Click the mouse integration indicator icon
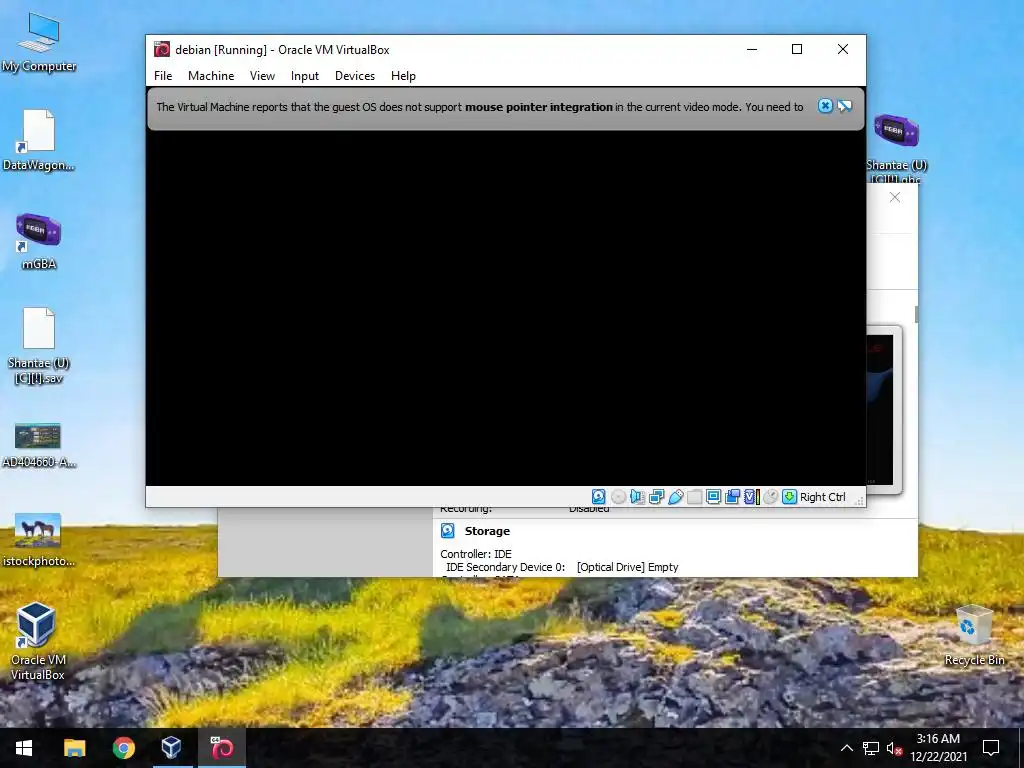Viewport: 1024px width, 768px height. 771,497
